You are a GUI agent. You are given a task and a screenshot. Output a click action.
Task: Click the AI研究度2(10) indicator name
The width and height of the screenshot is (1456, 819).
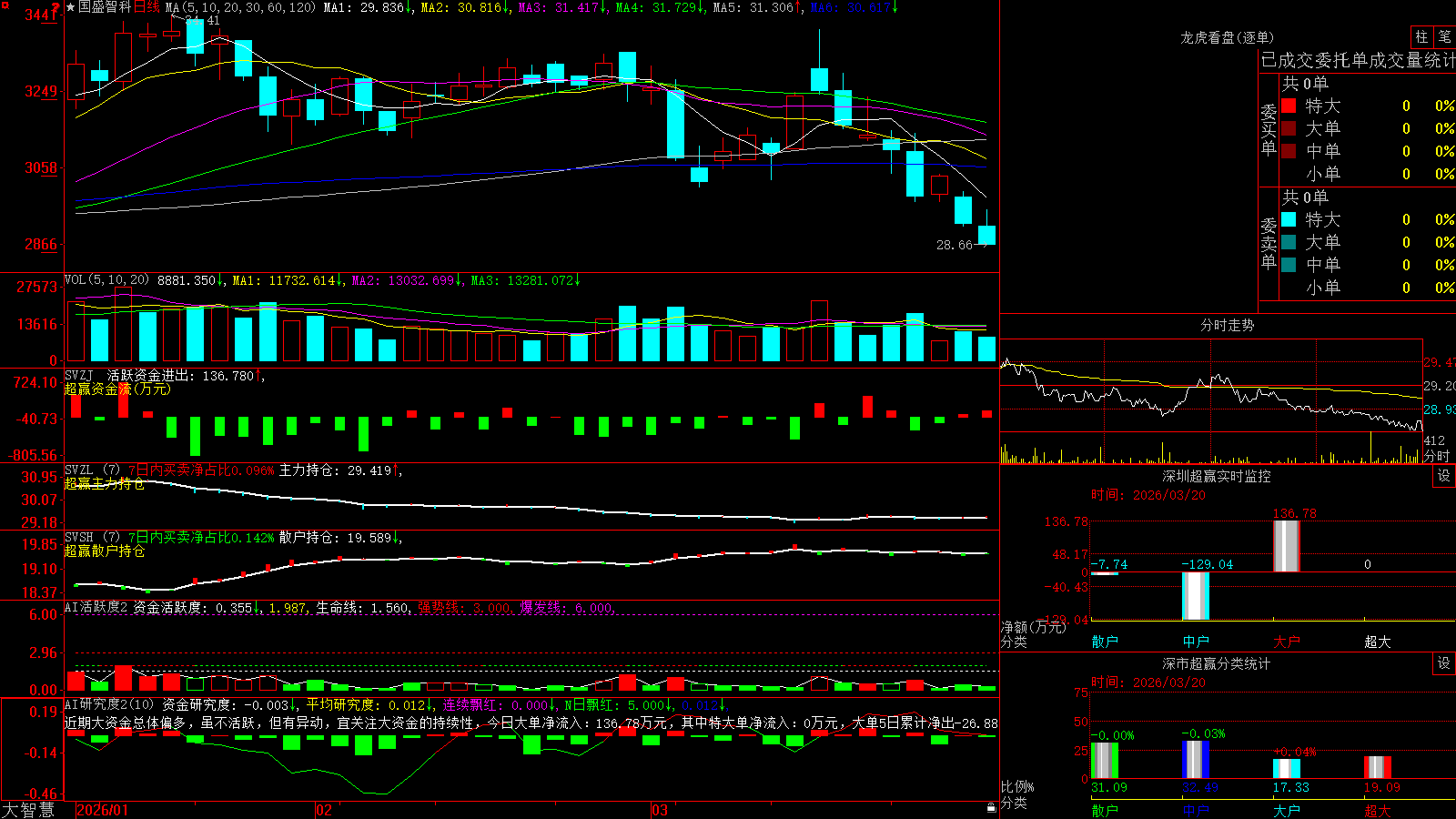click(x=110, y=704)
